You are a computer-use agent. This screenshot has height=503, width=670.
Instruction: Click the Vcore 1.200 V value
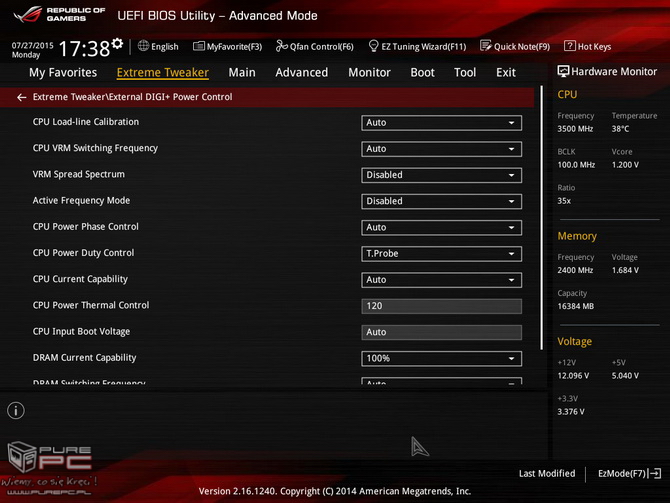click(625, 165)
